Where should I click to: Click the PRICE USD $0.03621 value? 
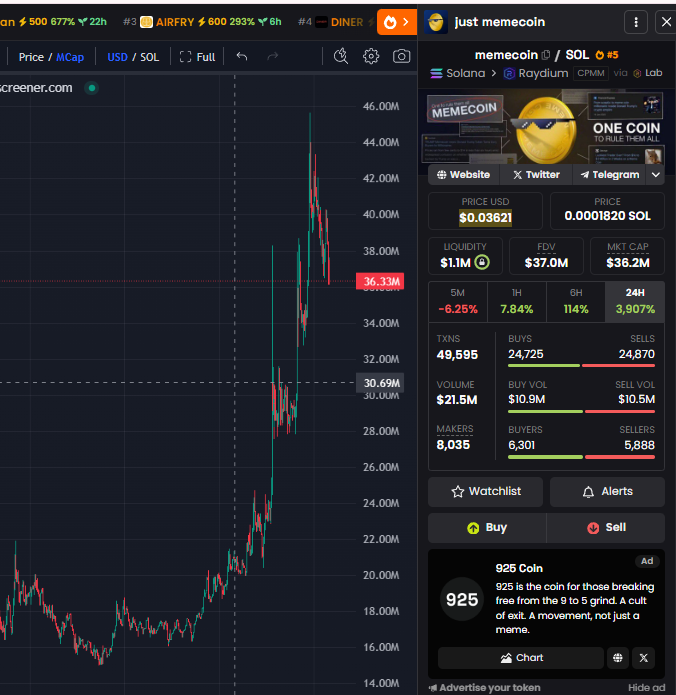point(485,218)
